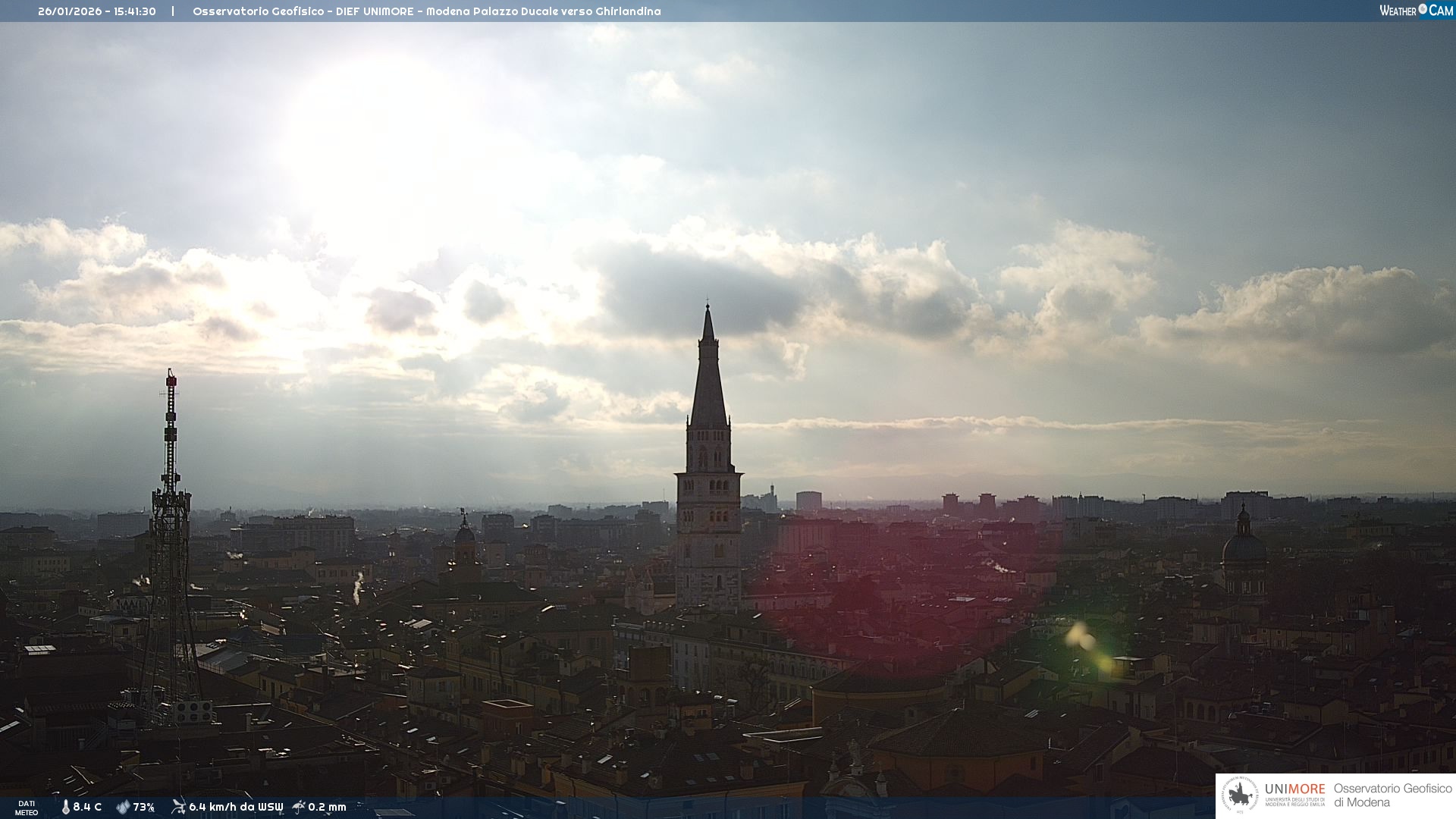Image resolution: width=1456 pixels, height=819 pixels.
Task: Click the thermometer temperature icon
Action: point(65,807)
